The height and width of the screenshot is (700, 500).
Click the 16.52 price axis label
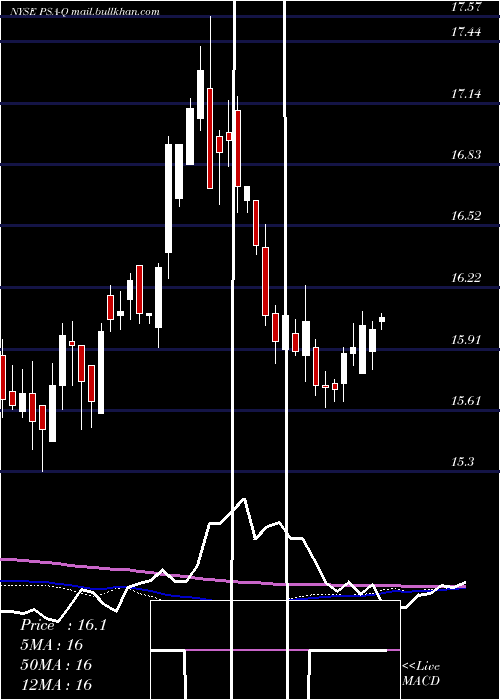point(467,216)
